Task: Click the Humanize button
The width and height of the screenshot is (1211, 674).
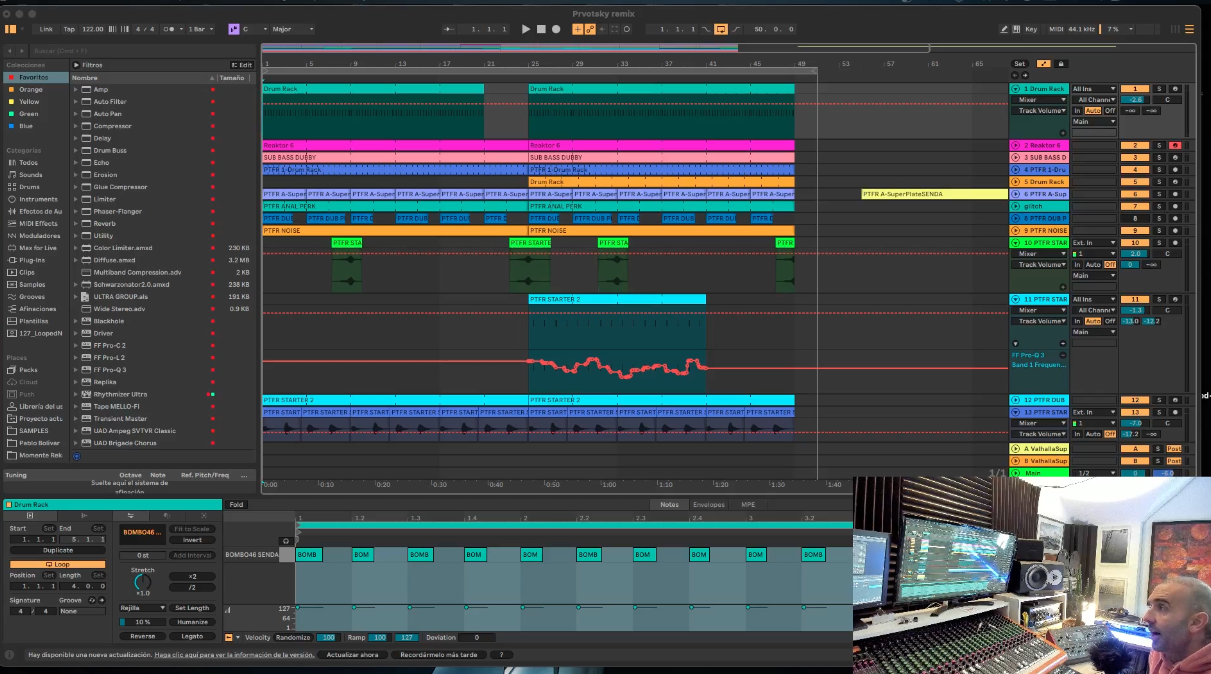Action: point(192,622)
